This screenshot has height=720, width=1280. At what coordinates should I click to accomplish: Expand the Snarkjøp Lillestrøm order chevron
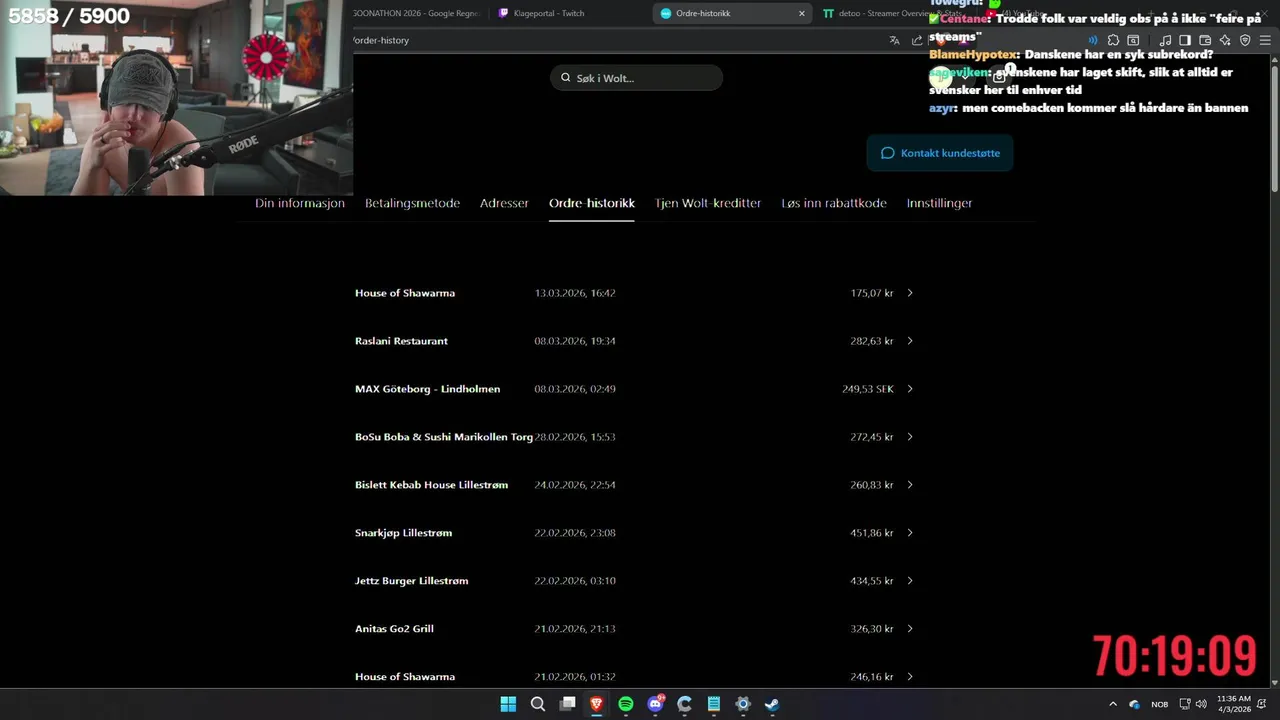910,533
